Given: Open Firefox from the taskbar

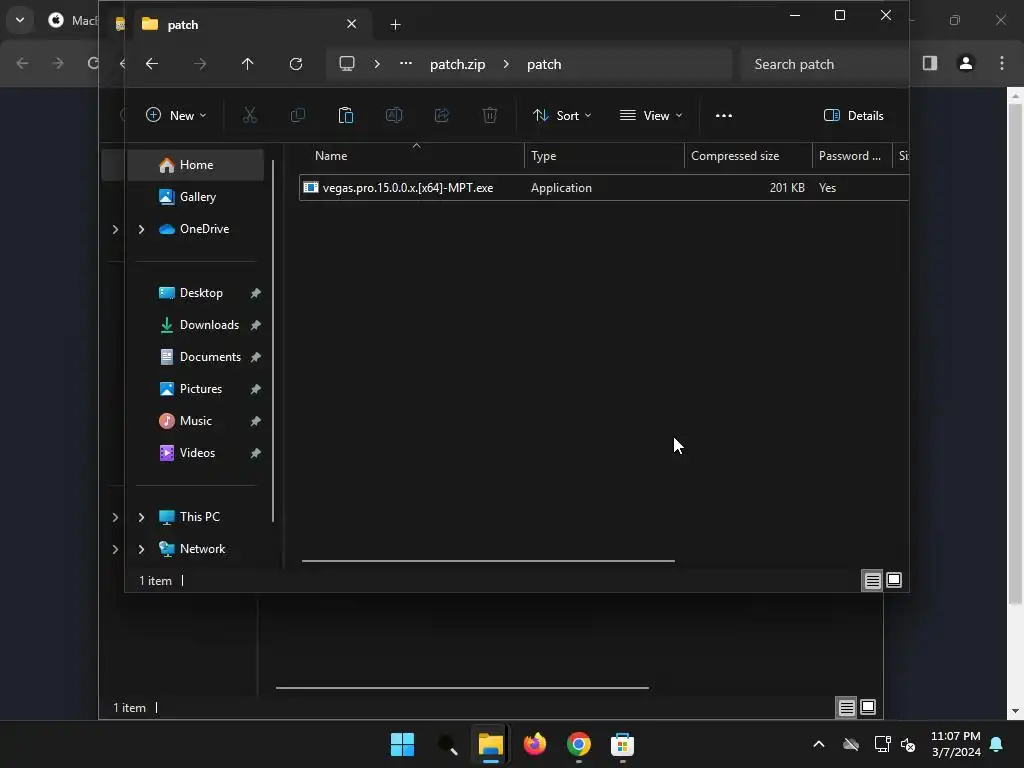Looking at the screenshot, I should point(535,744).
